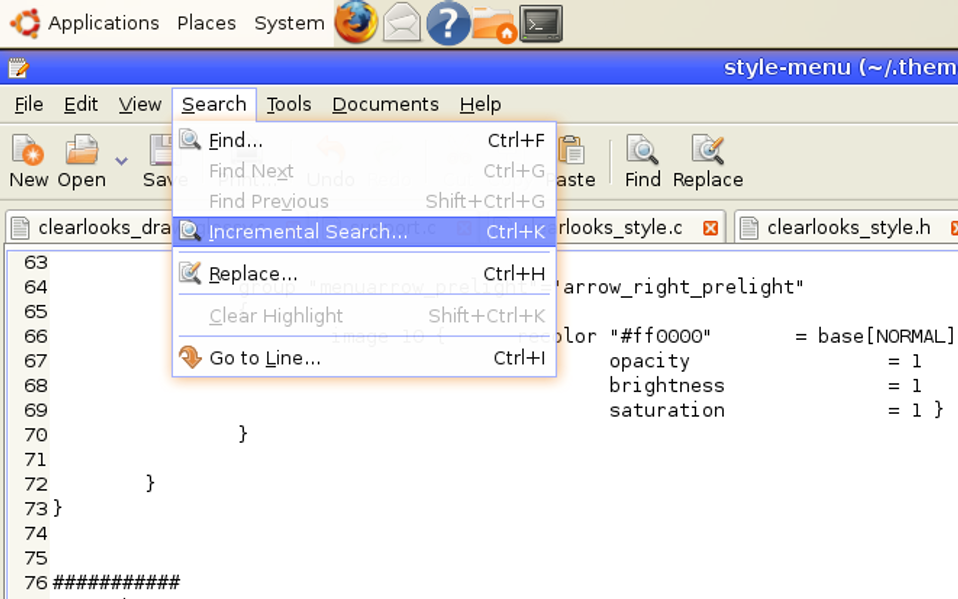Screen dimensions: 958x599
Task: Choose Find... in the Search menu
Action: (236, 141)
